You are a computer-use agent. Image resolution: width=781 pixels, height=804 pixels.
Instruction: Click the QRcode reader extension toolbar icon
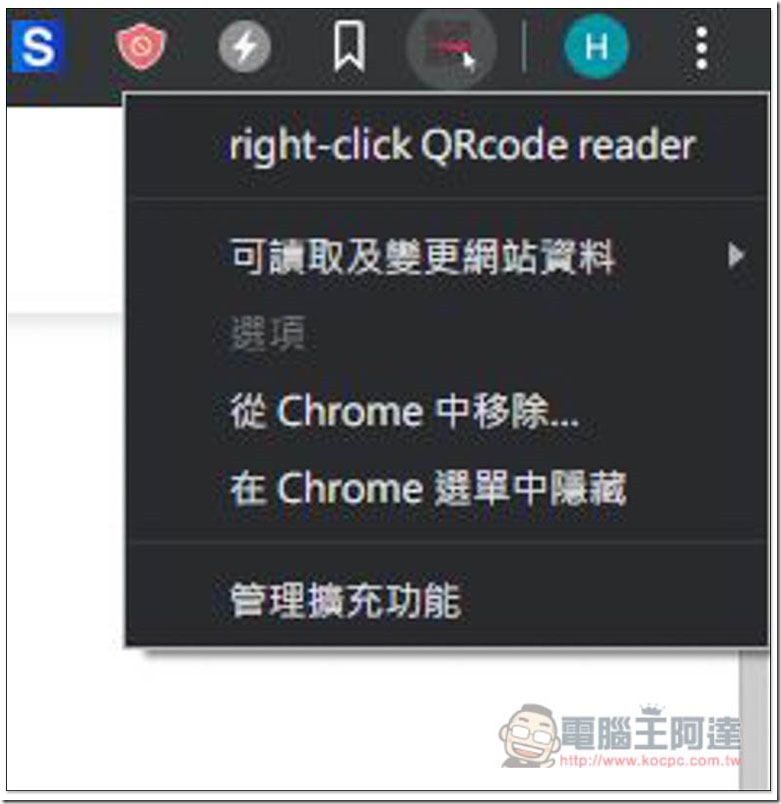pos(452,47)
